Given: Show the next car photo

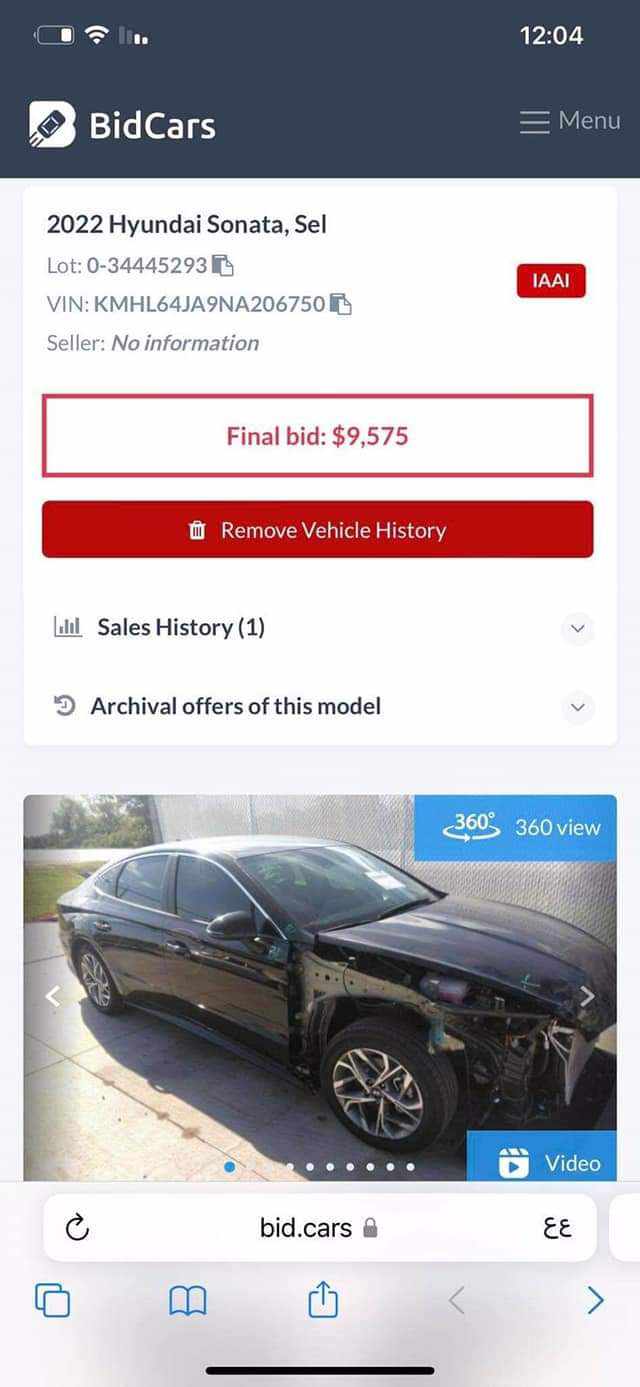Looking at the screenshot, I should tap(588, 996).
